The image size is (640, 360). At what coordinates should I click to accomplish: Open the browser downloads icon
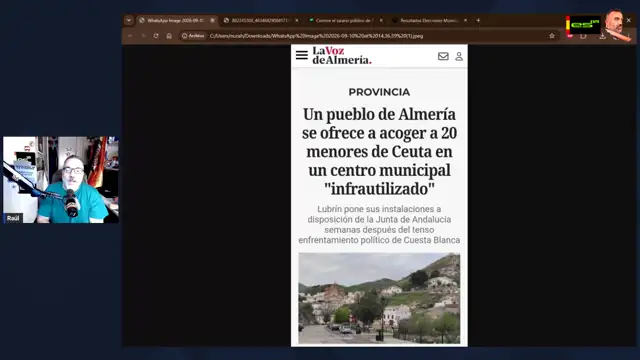pyautogui.click(x=602, y=36)
